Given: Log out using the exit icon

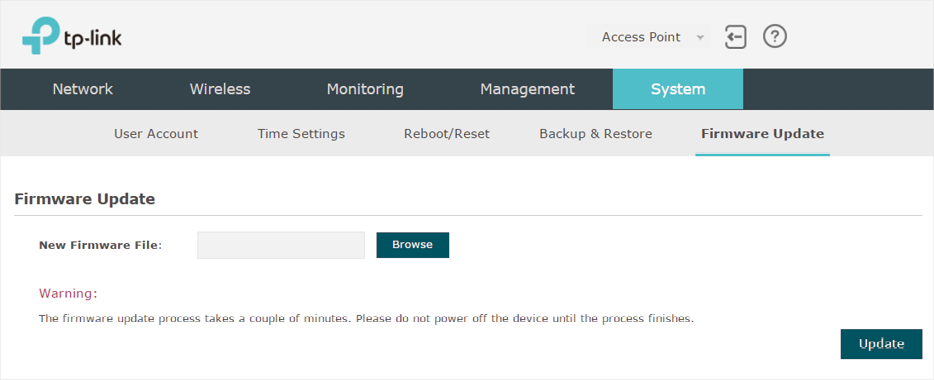Looking at the screenshot, I should point(736,37).
